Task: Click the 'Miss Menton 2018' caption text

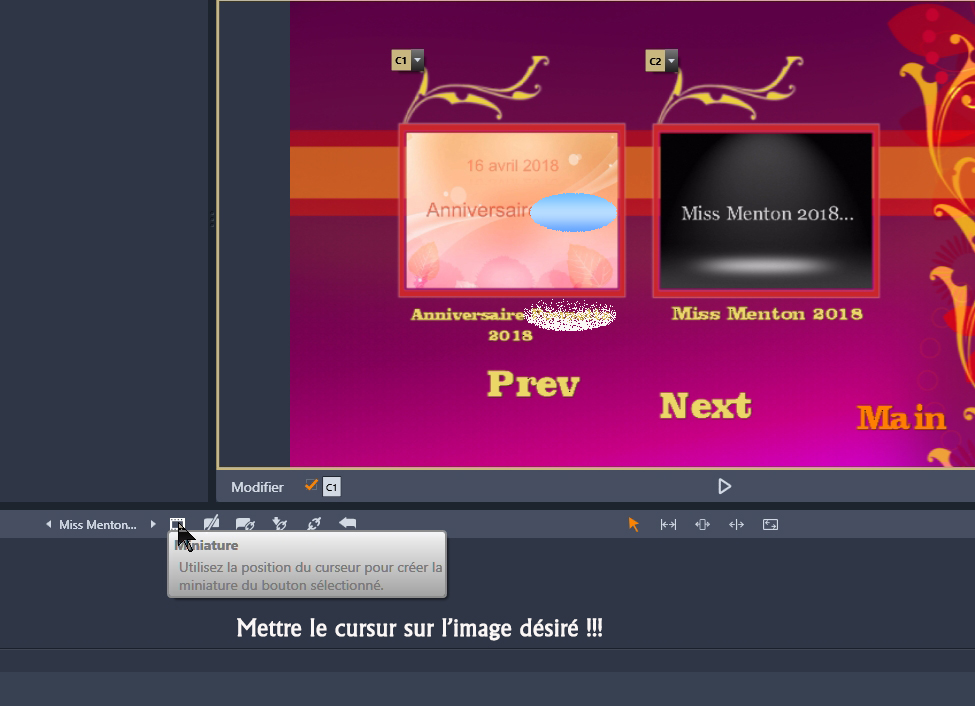Action: pos(767,314)
